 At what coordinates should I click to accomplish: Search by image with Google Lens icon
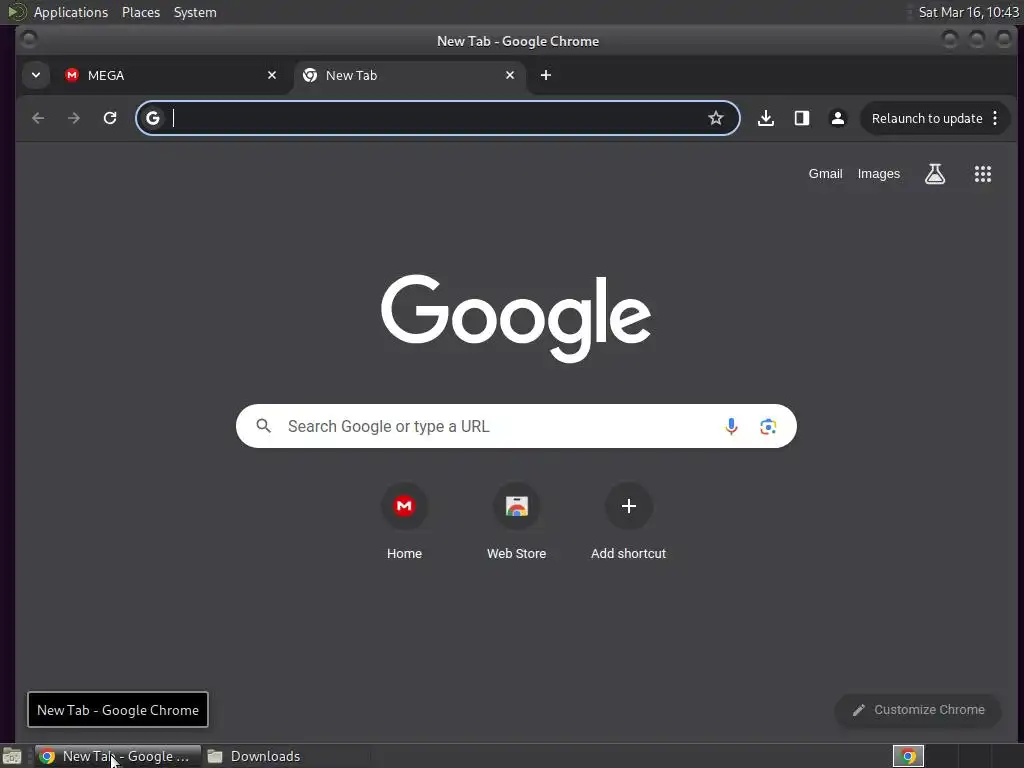(768, 426)
